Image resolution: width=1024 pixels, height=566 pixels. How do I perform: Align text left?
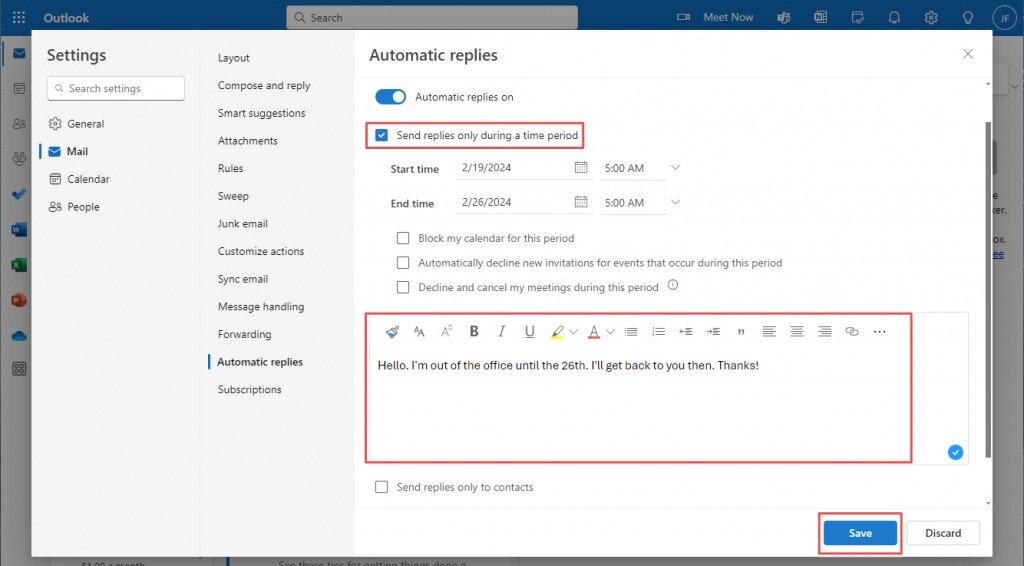pyautogui.click(x=769, y=332)
